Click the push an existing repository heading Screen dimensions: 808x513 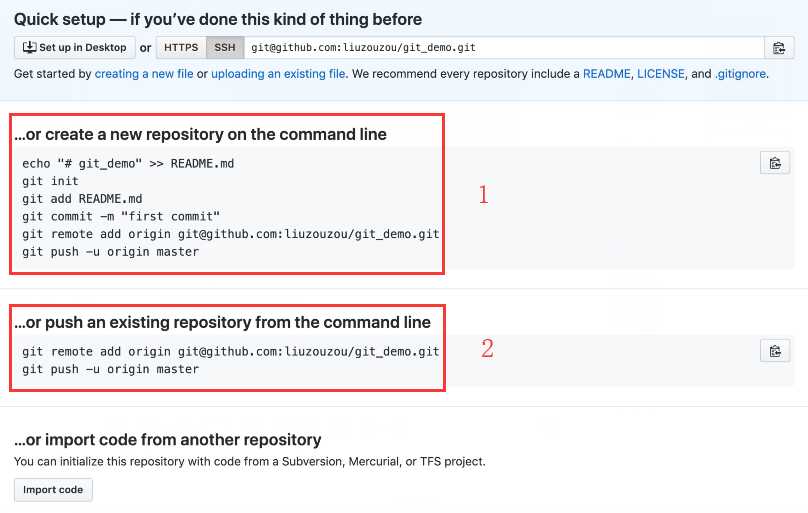tap(222, 322)
